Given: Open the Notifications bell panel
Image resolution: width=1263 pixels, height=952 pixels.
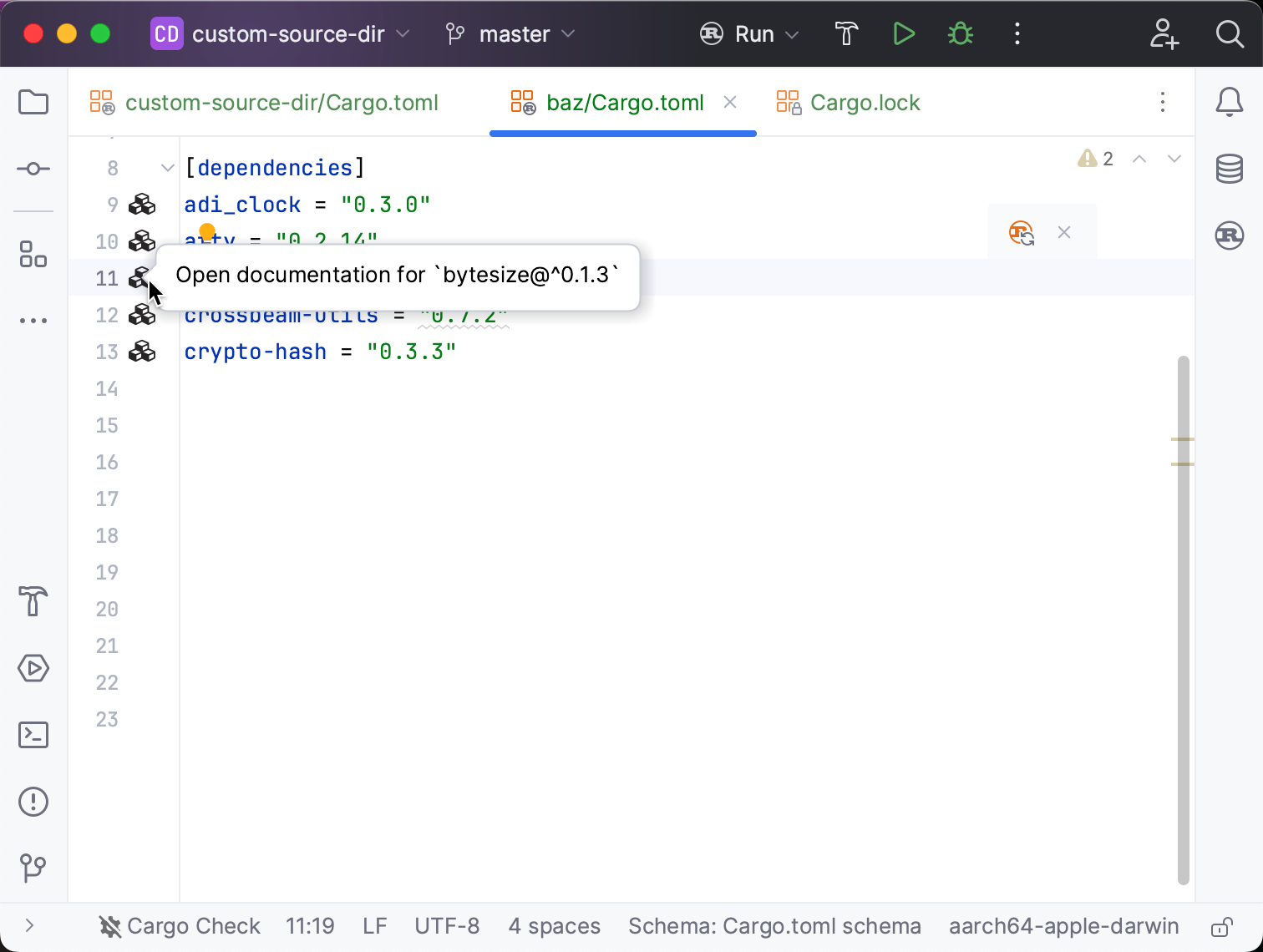Looking at the screenshot, I should point(1229,102).
